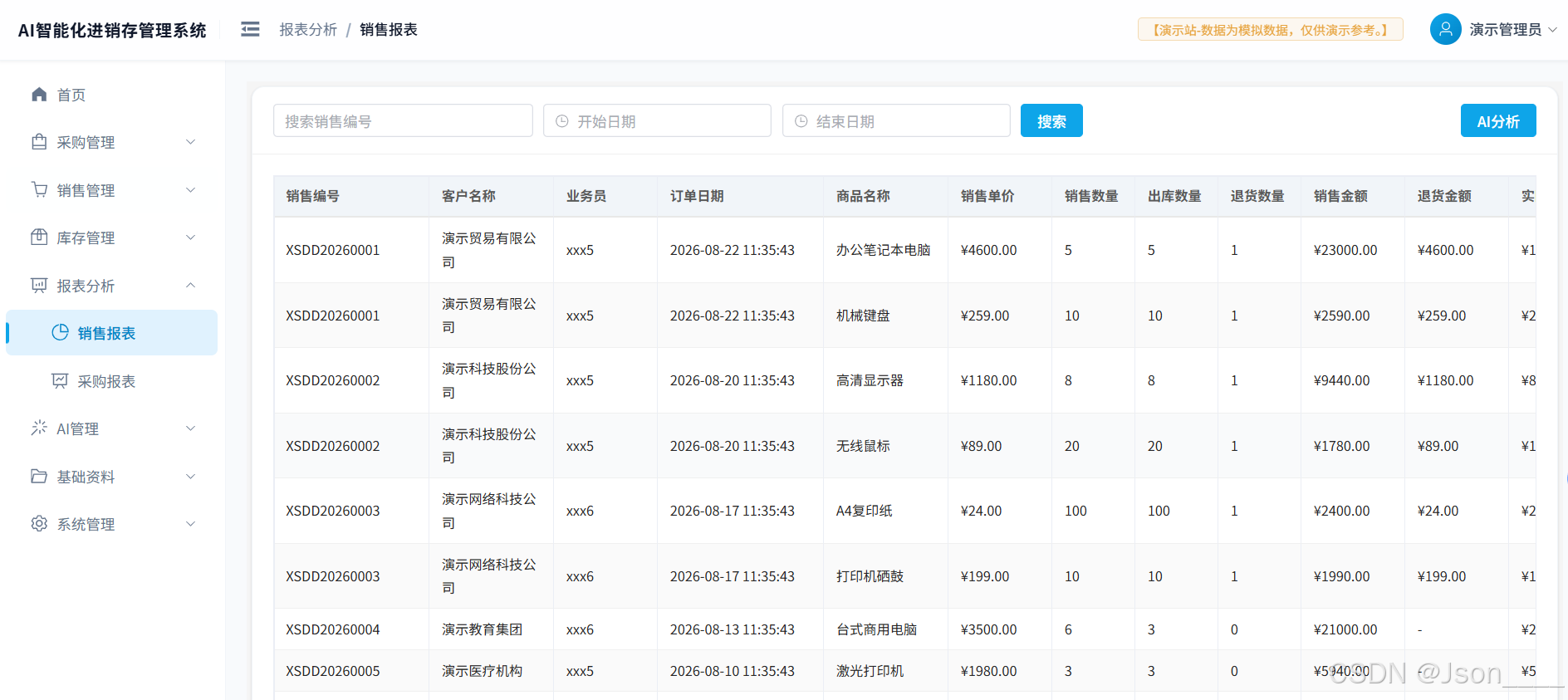Click the 销售管理 shopping cart icon

[39, 189]
